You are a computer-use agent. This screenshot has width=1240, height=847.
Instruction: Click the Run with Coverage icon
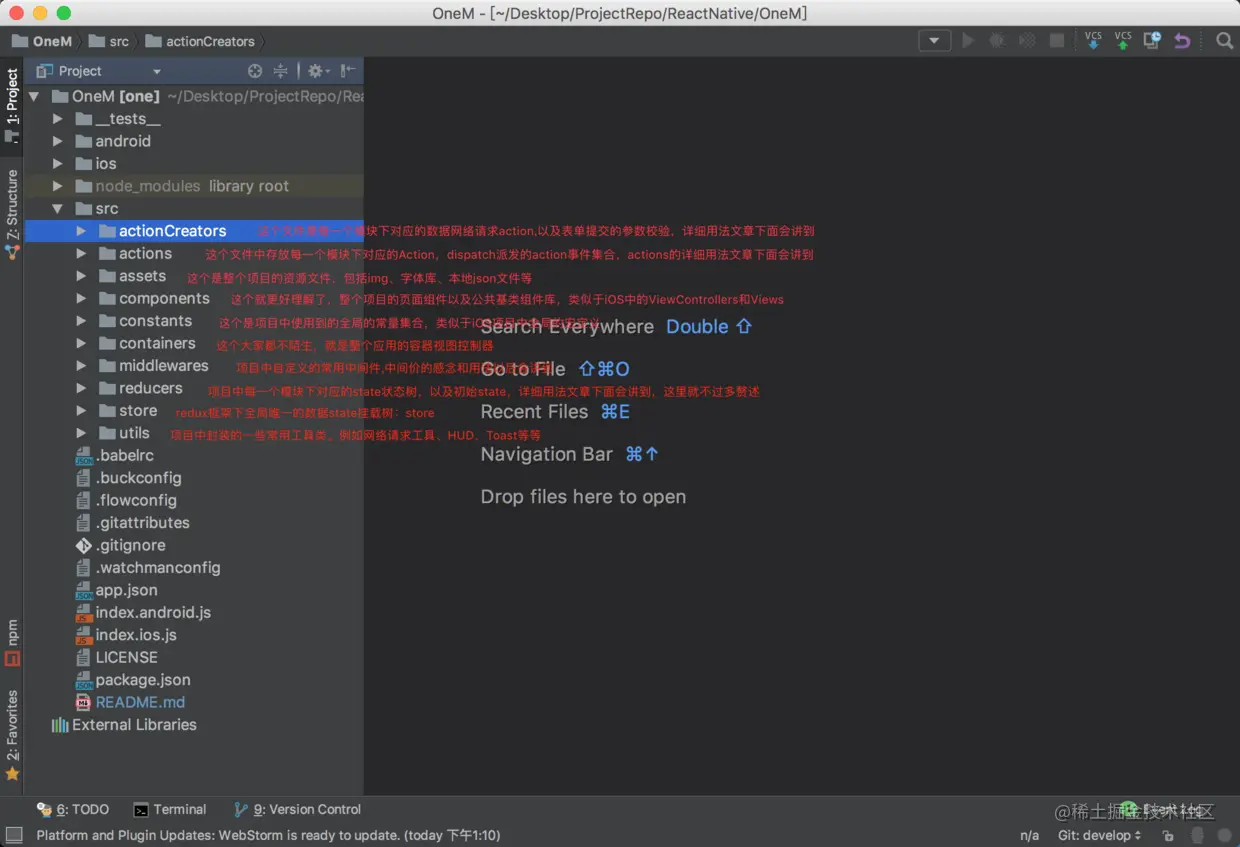(x=1027, y=41)
